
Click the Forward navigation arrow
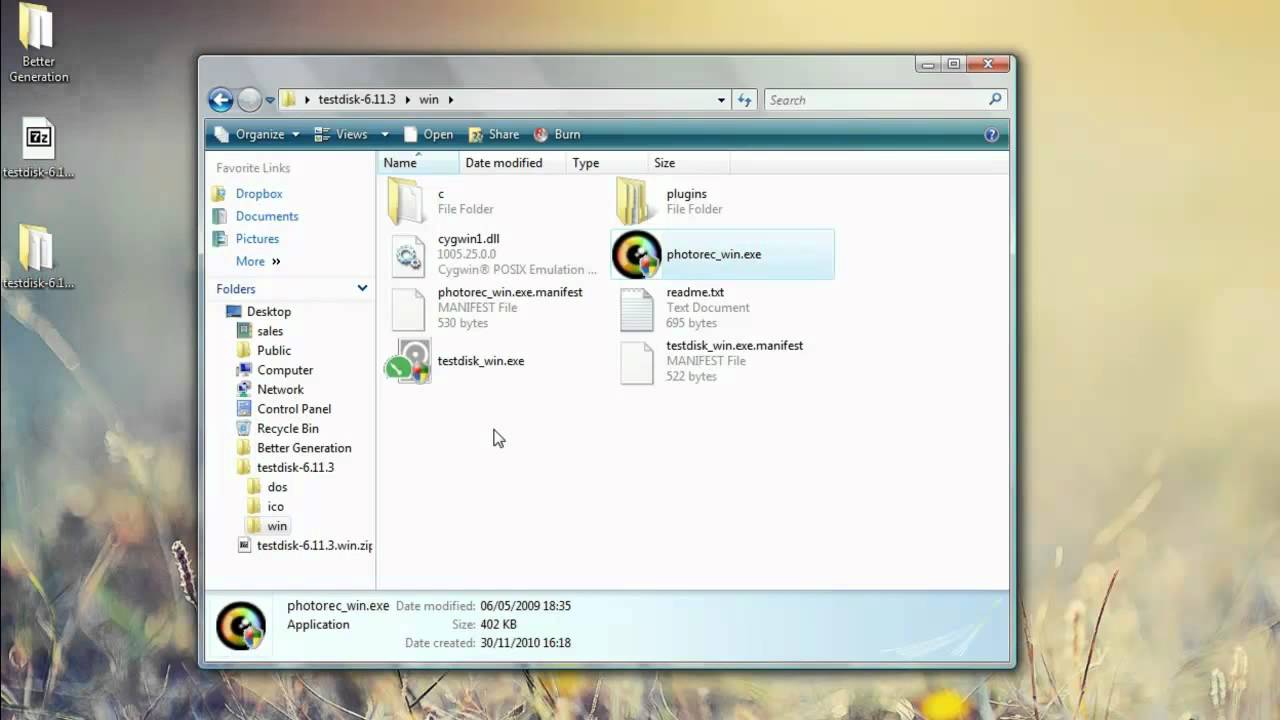click(249, 99)
